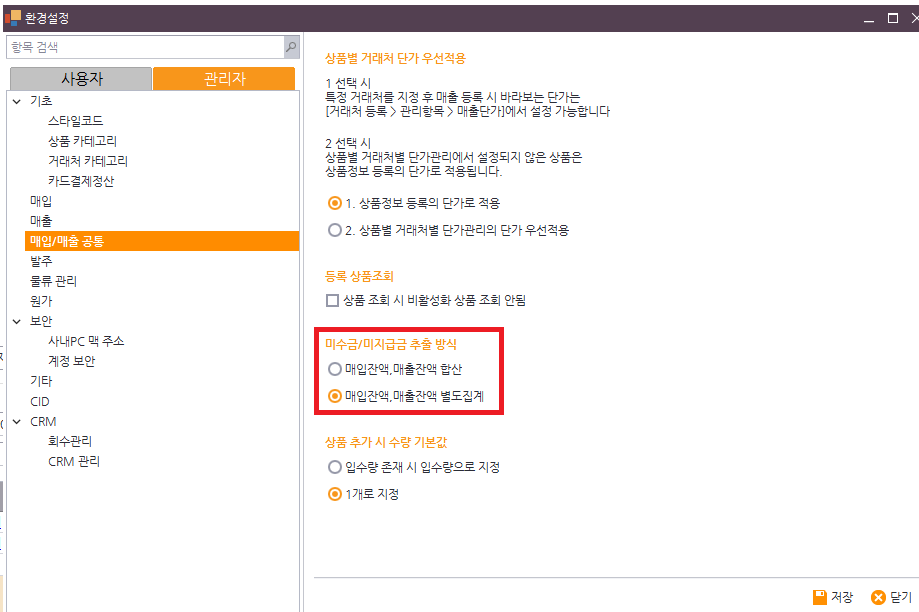
Task: Maximize the 환경설정 window
Action: coord(893,17)
